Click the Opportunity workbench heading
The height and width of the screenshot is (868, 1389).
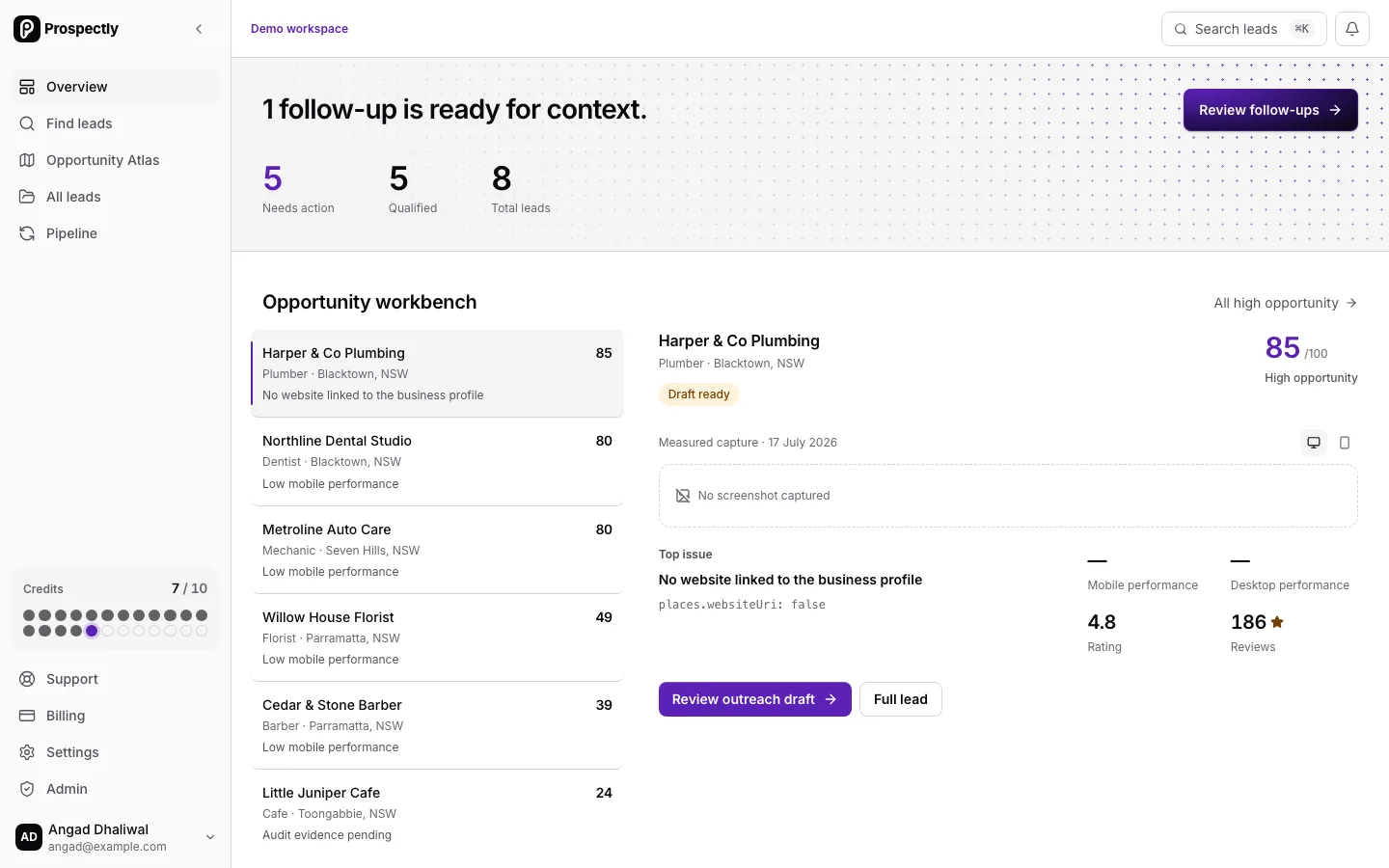[369, 302]
